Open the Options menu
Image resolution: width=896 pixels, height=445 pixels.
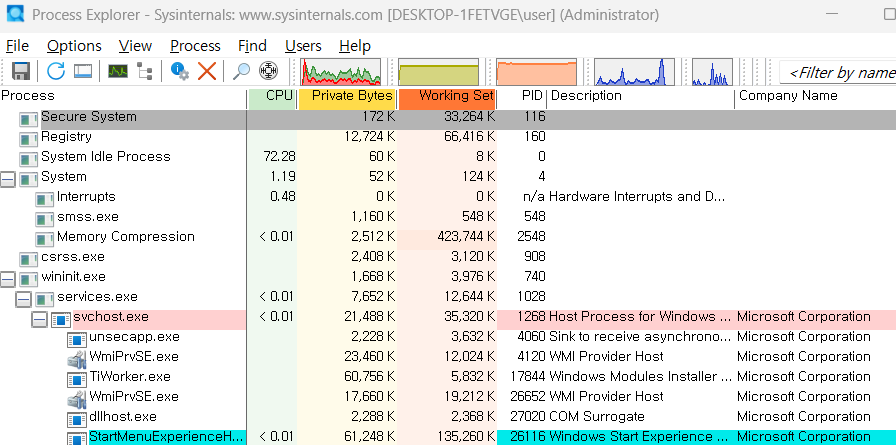pyautogui.click(x=74, y=46)
